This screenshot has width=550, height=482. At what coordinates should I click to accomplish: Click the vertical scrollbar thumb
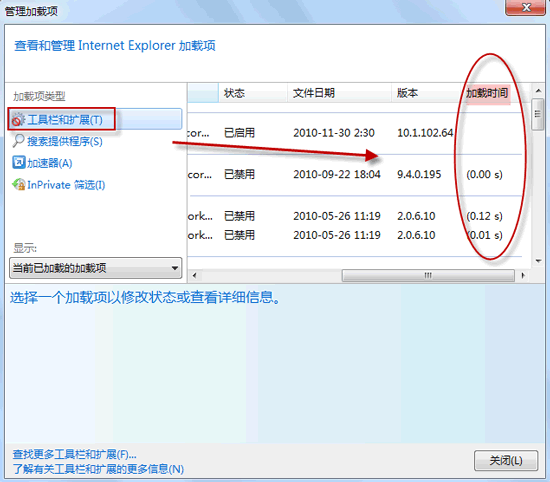pyautogui.click(x=537, y=114)
